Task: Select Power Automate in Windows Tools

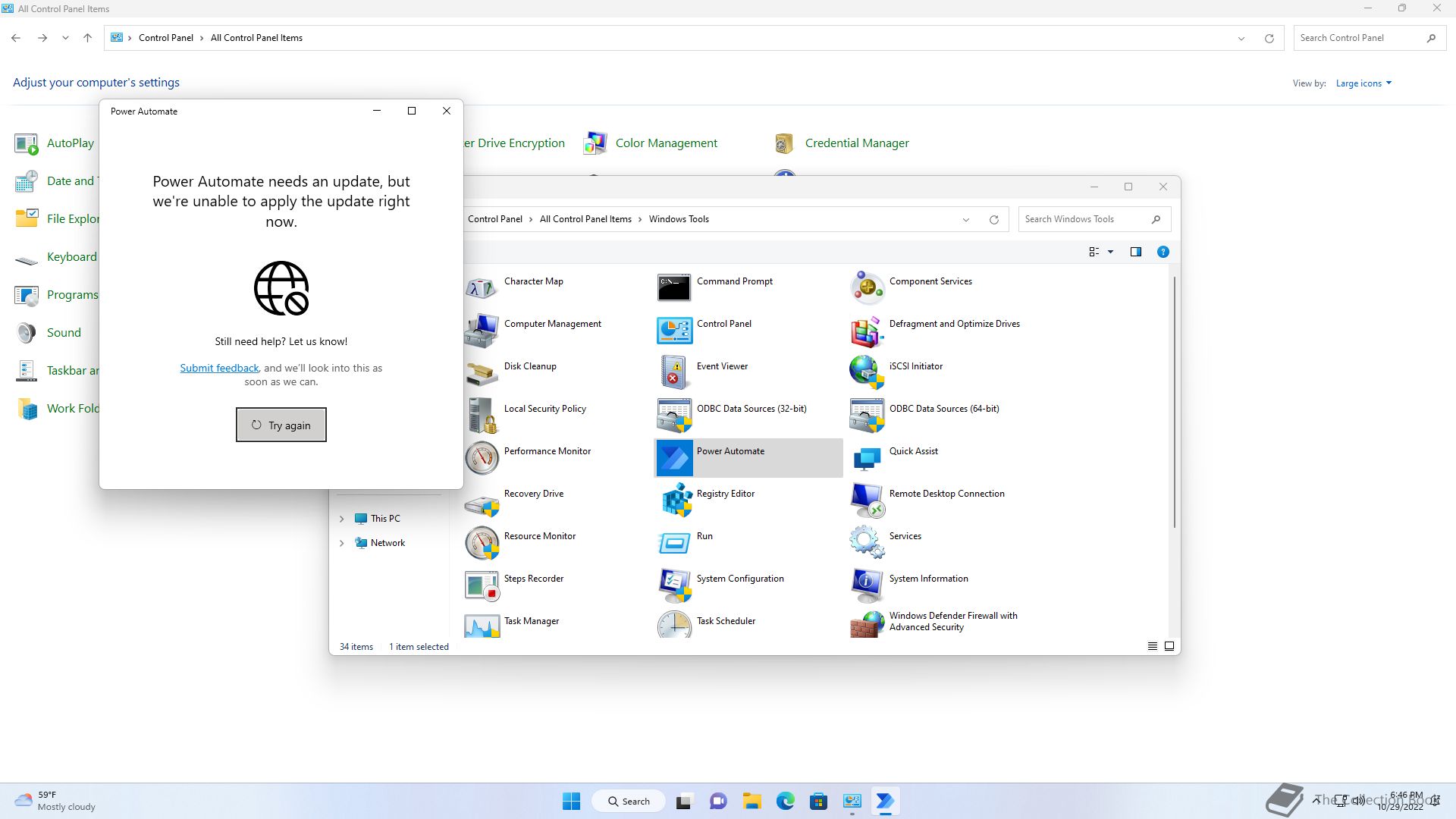Action: click(748, 457)
